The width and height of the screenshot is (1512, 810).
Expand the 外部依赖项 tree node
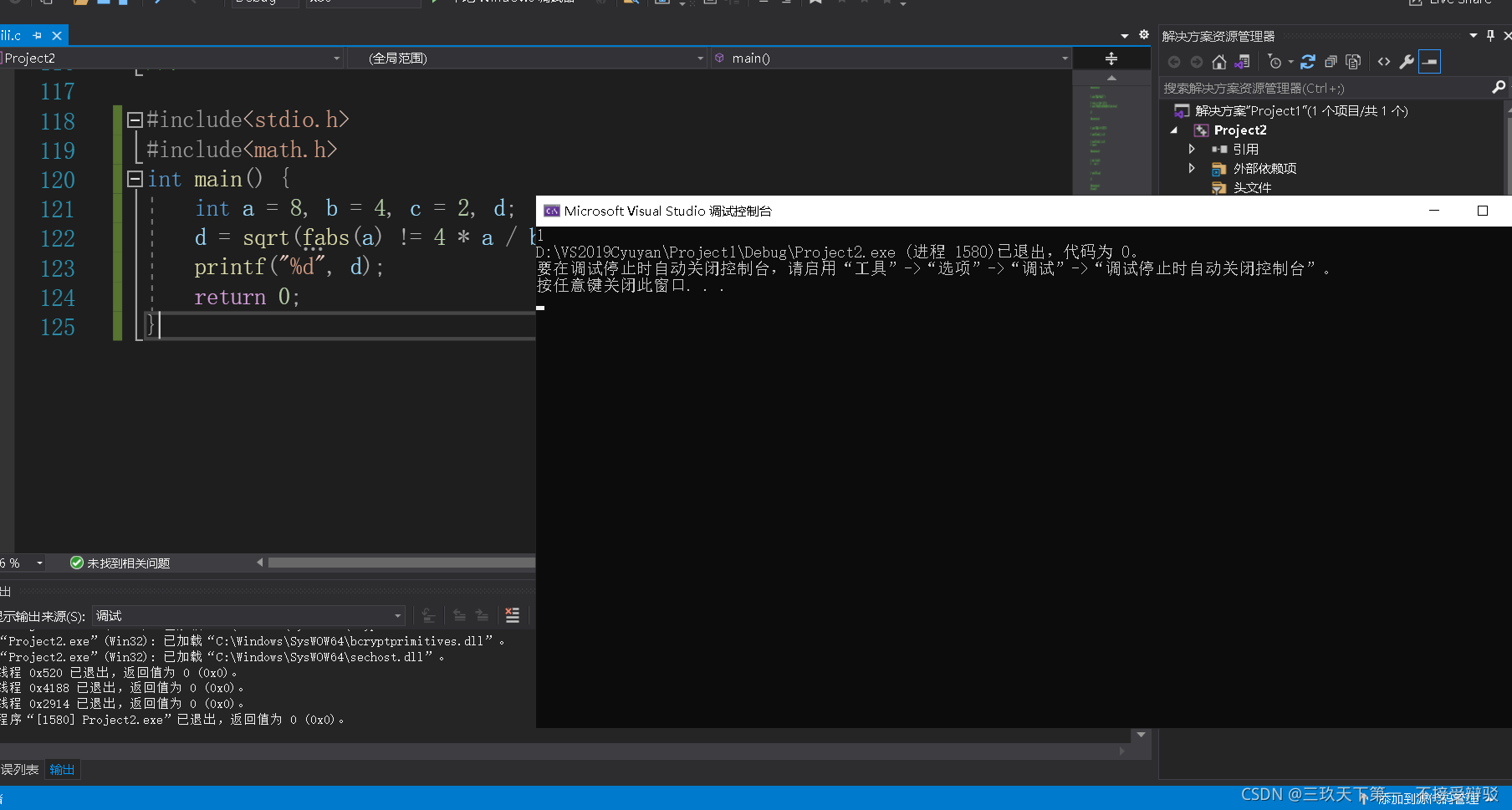pyautogui.click(x=1192, y=168)
